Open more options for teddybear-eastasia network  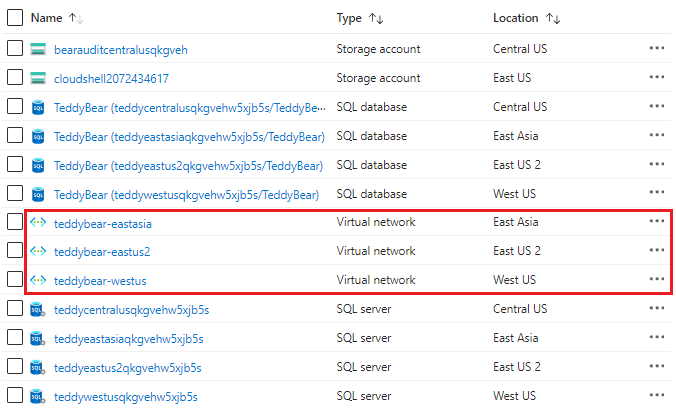coord(657,221)
